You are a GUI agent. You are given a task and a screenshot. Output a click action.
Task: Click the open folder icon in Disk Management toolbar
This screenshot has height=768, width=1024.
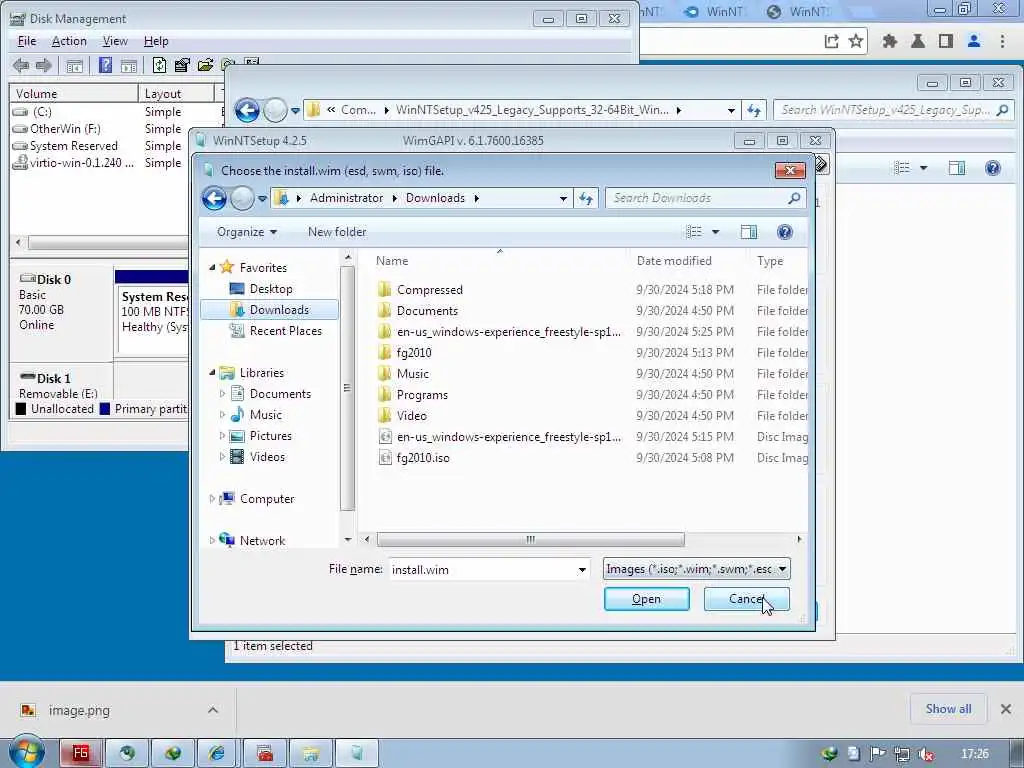click(x=205, y=65)
